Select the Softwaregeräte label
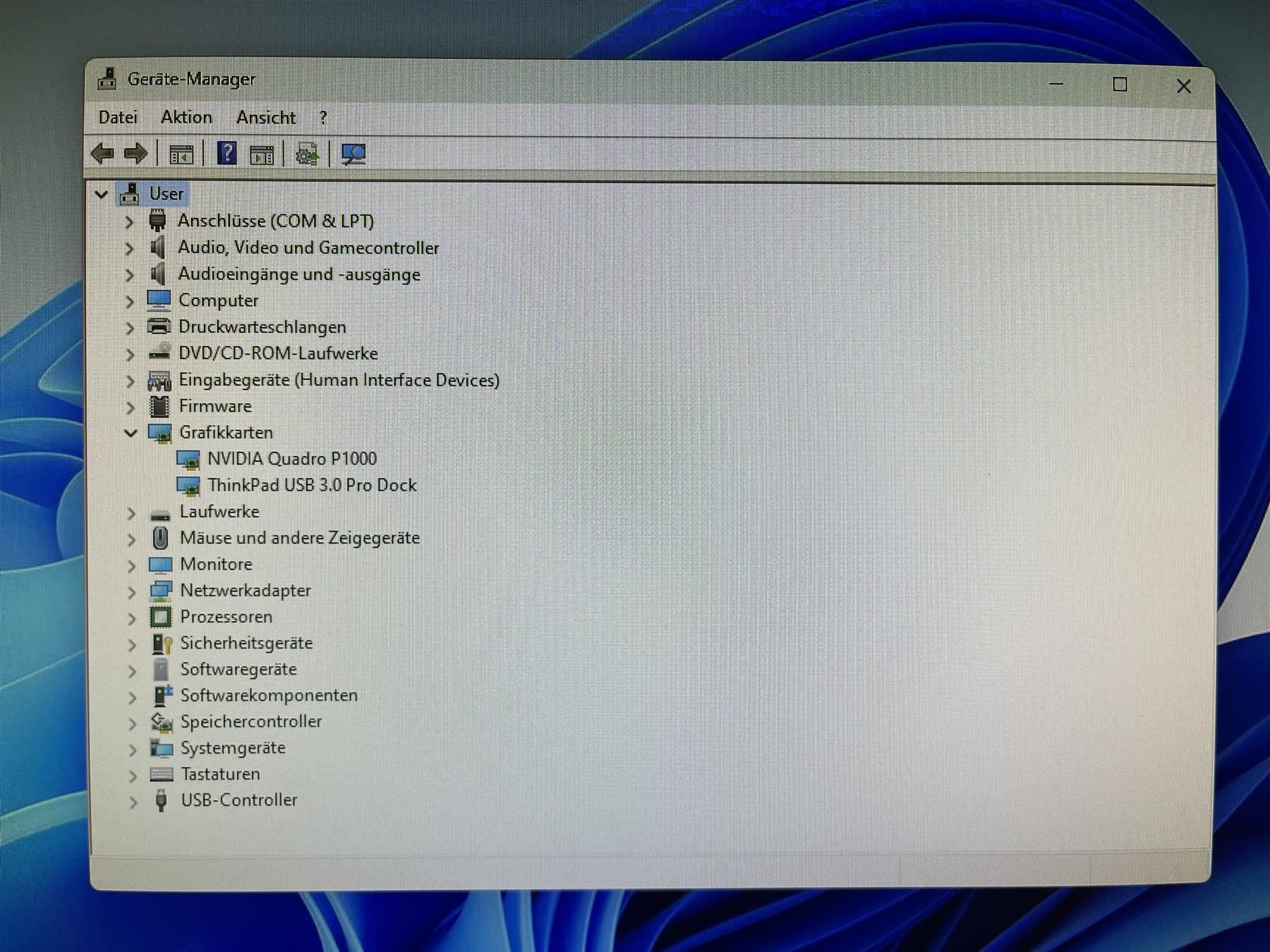Screen dimensions: 1270x952 [x=238, y=669]
